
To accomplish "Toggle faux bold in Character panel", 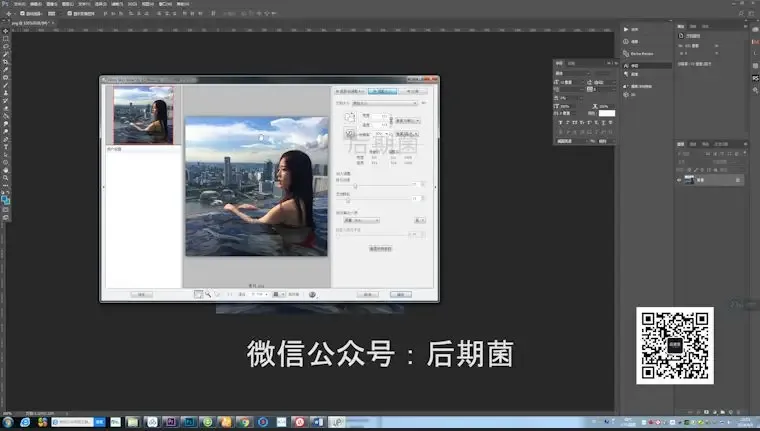I will pyautogui.click(x=560, y=123).
